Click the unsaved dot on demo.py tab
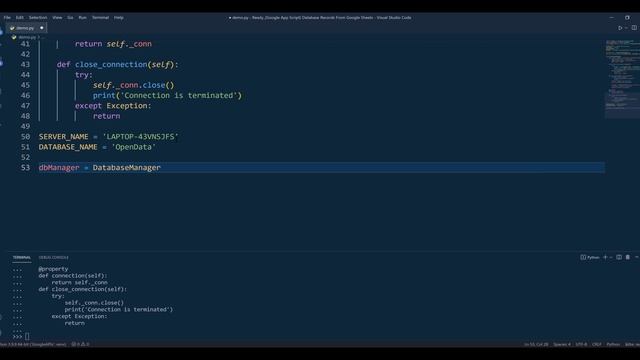The height and width of the screenshot is (360, 640). [x=42, y=28]
